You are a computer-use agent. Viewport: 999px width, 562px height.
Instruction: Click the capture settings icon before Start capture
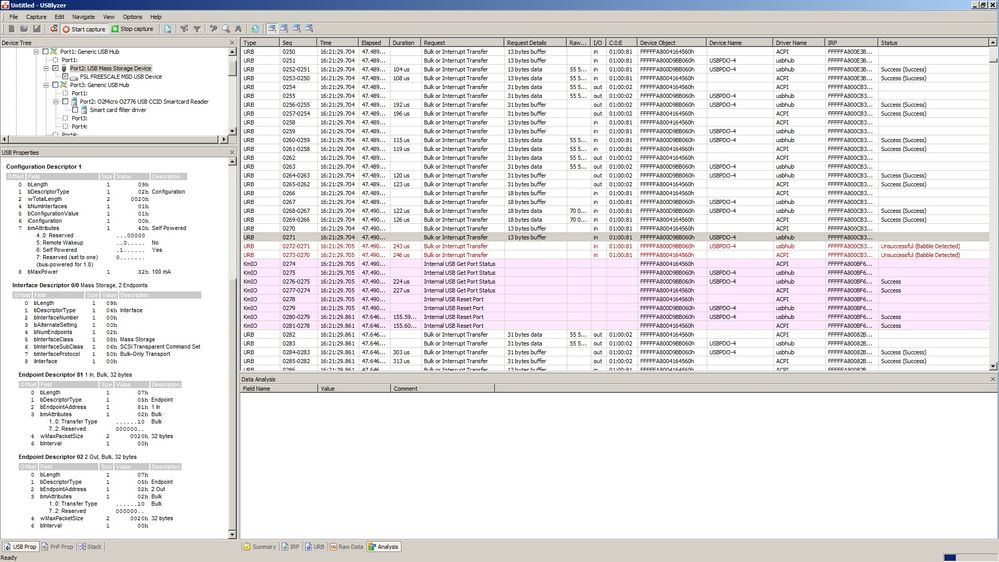click(54, 29)
